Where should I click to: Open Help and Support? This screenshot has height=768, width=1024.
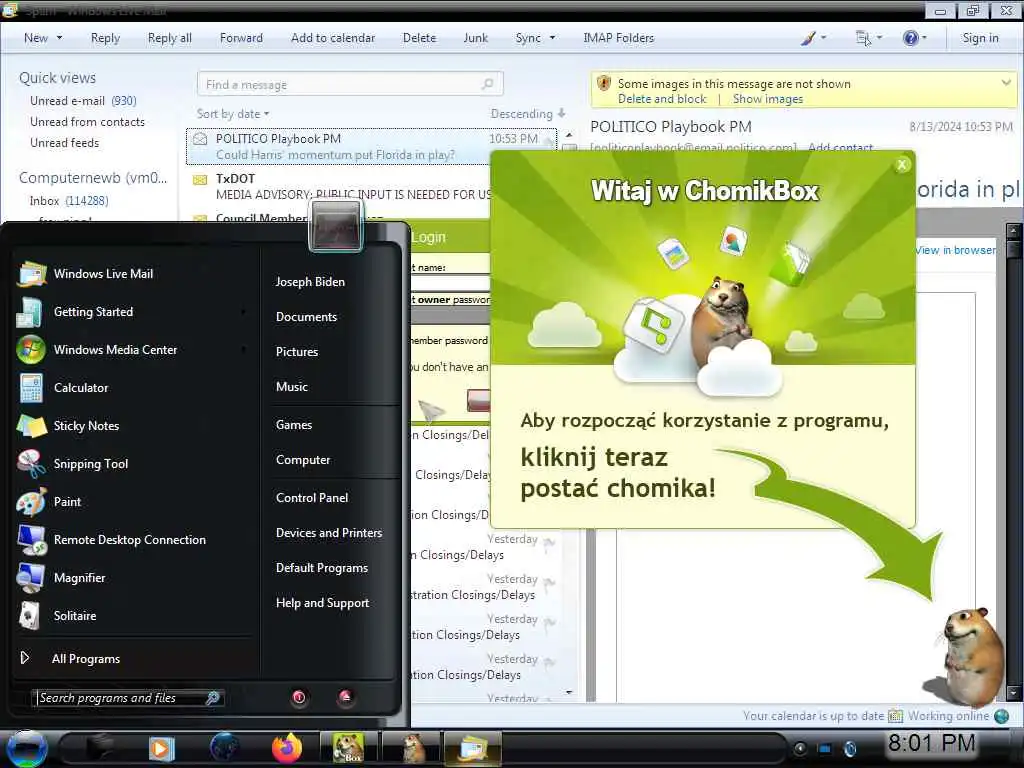(322, 603)
